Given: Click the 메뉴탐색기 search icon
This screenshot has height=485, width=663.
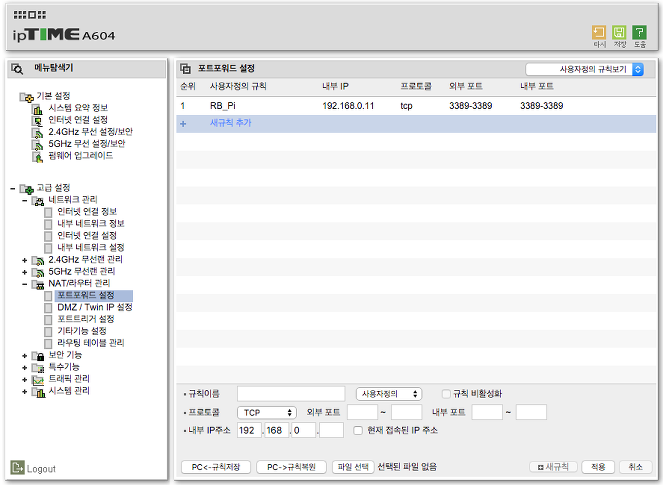Looking at the screenshot, I should [x=17, y=69].
